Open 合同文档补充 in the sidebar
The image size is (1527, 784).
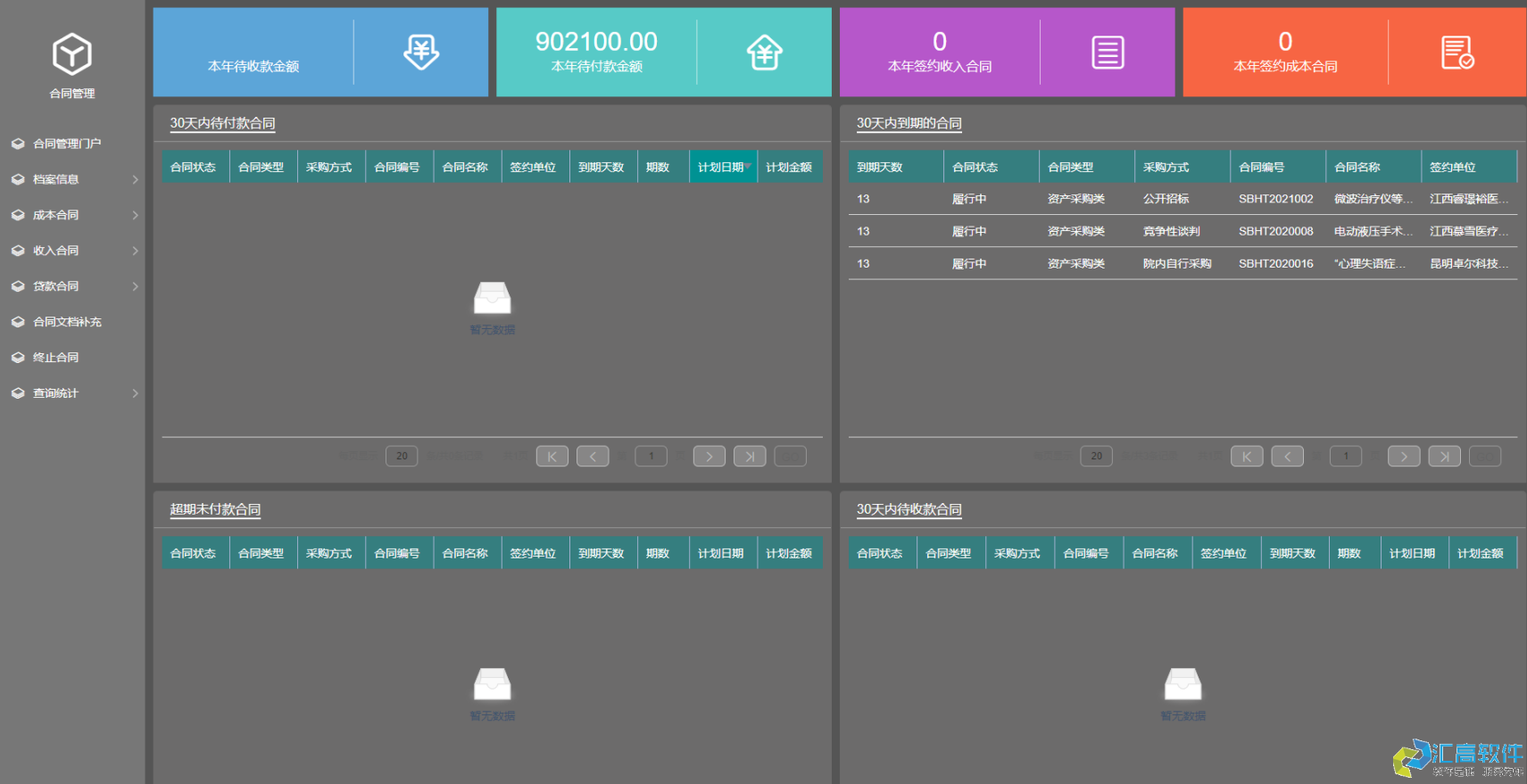[x=67, y=322]
